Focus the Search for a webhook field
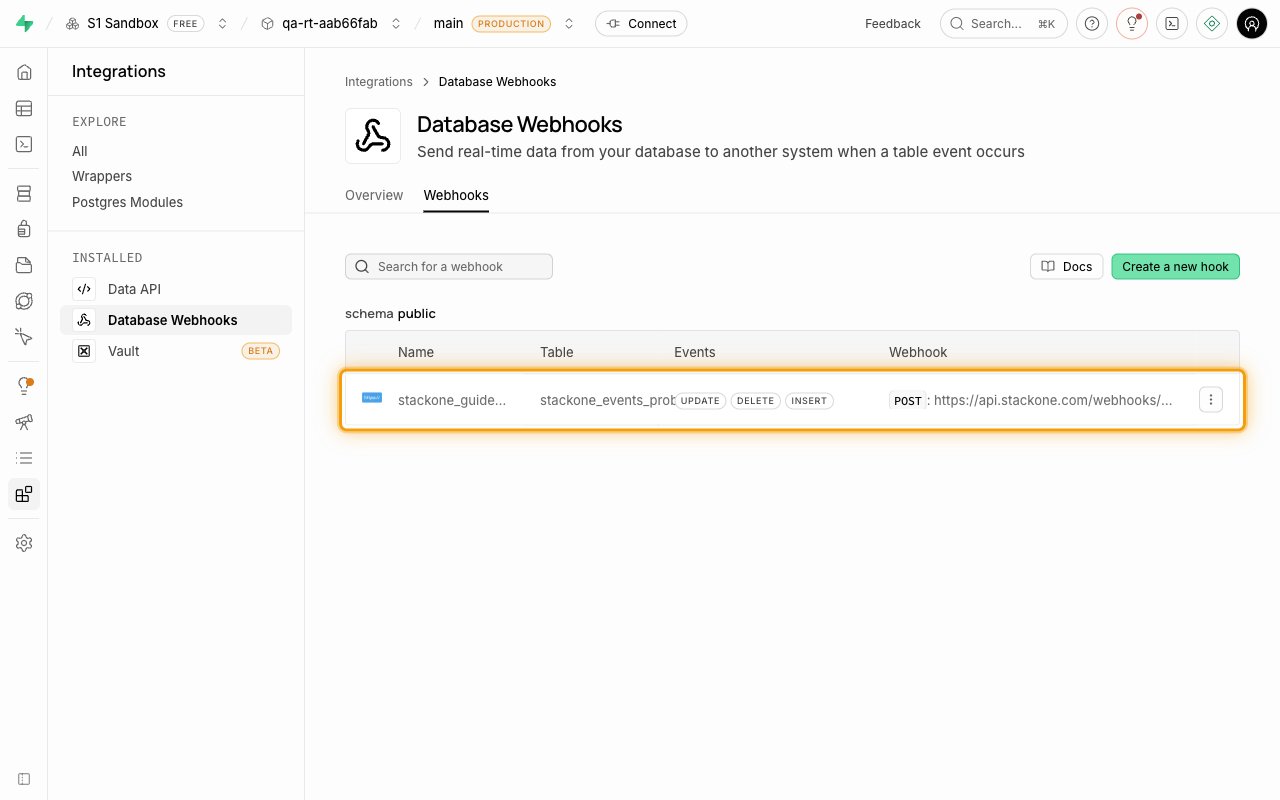Image resolution: width=1280 pixels, height=800 pixels. 449,267
